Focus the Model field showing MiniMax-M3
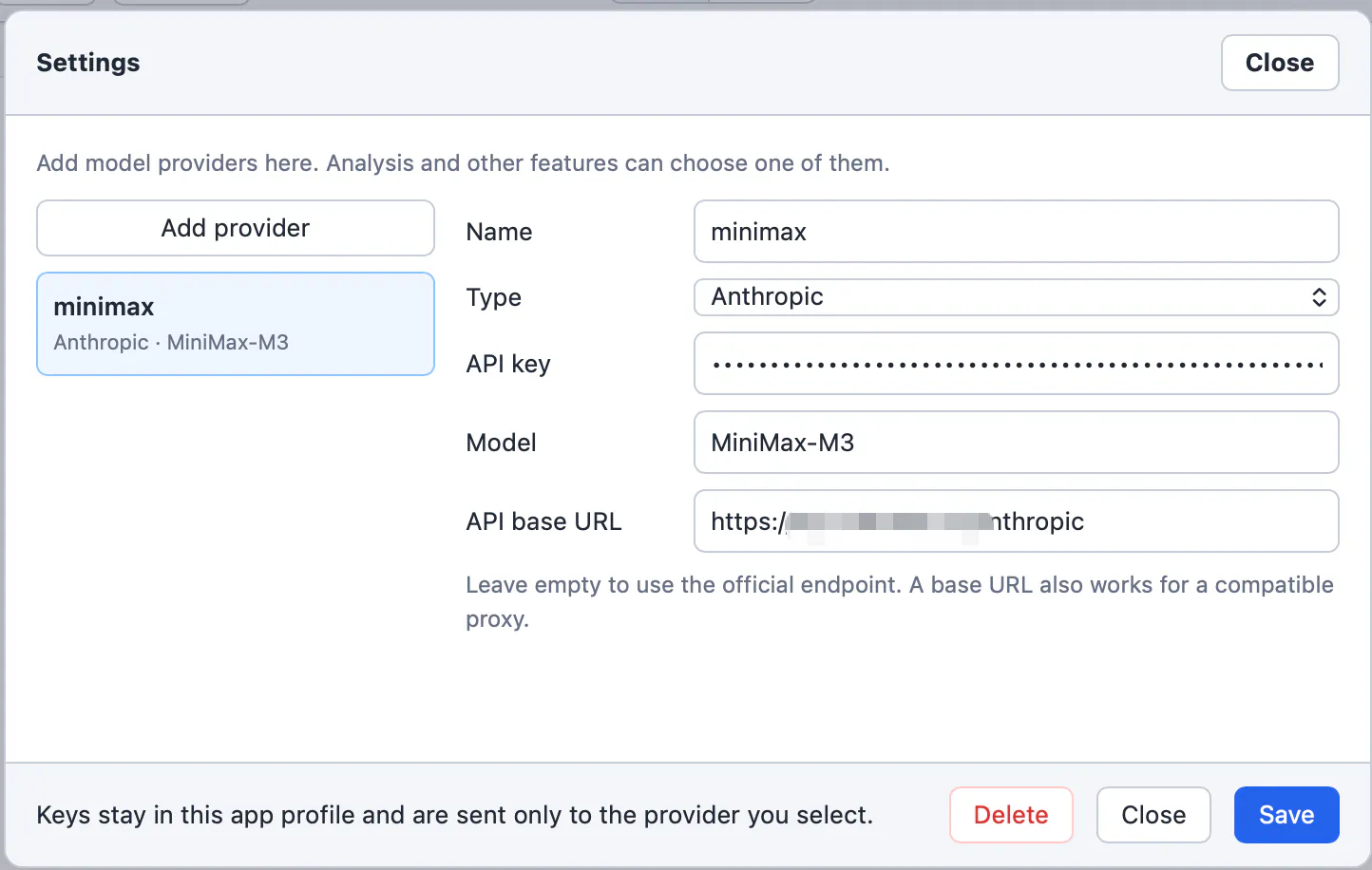 (x=1017, y=443)
